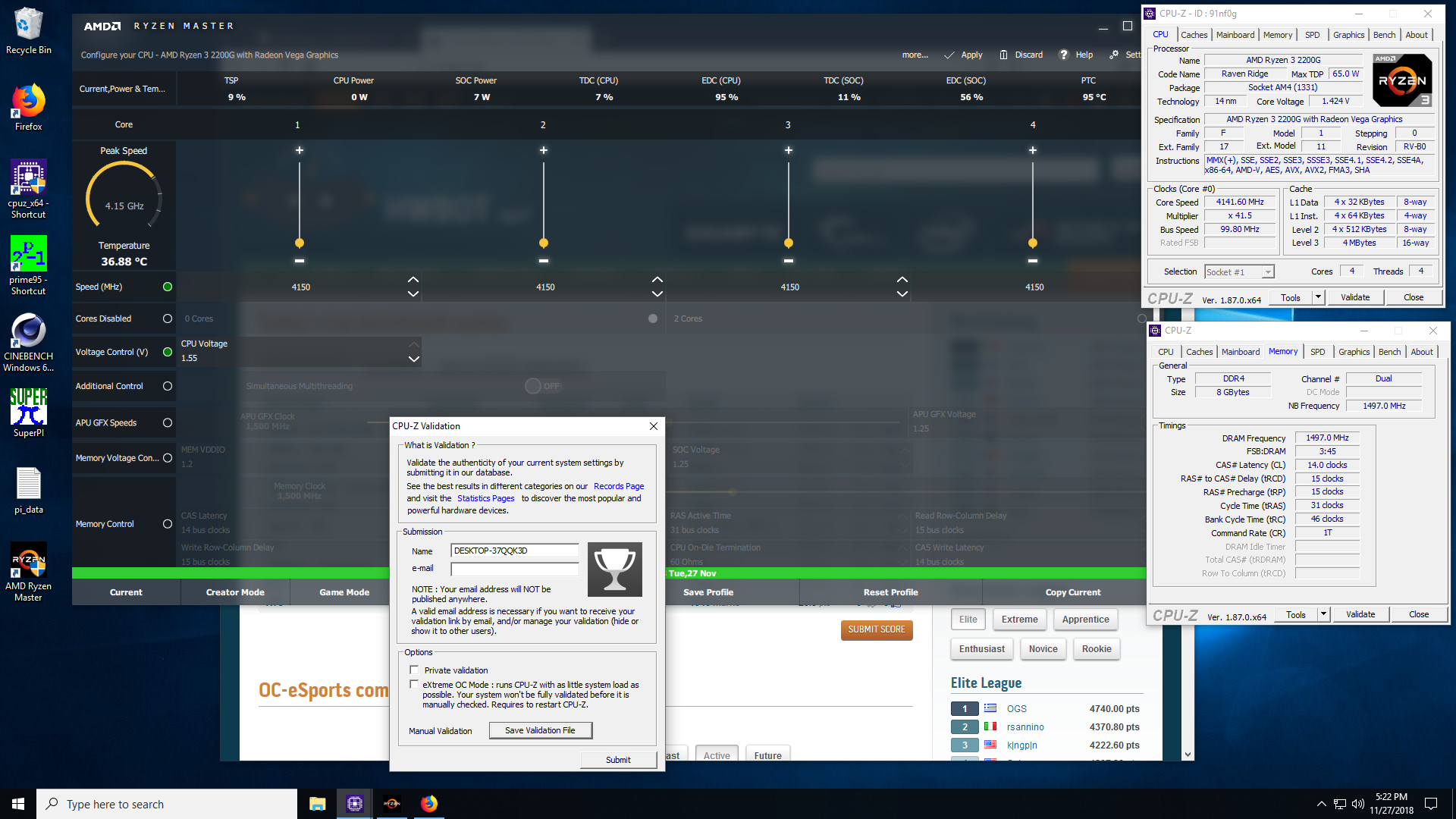Screen dimensions: 1456x819
Task: Switch to Firefox in the taskbar
Action: click(x=429, y=804)
